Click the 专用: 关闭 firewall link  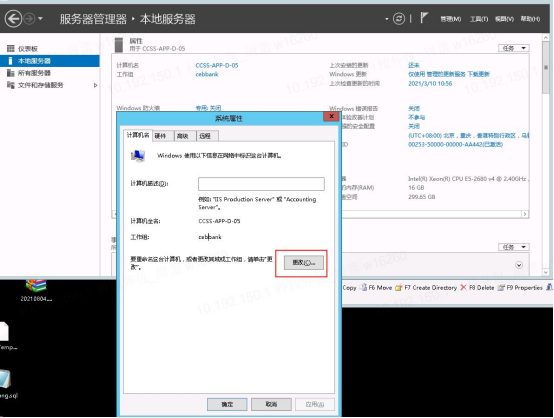coord(208,108)
